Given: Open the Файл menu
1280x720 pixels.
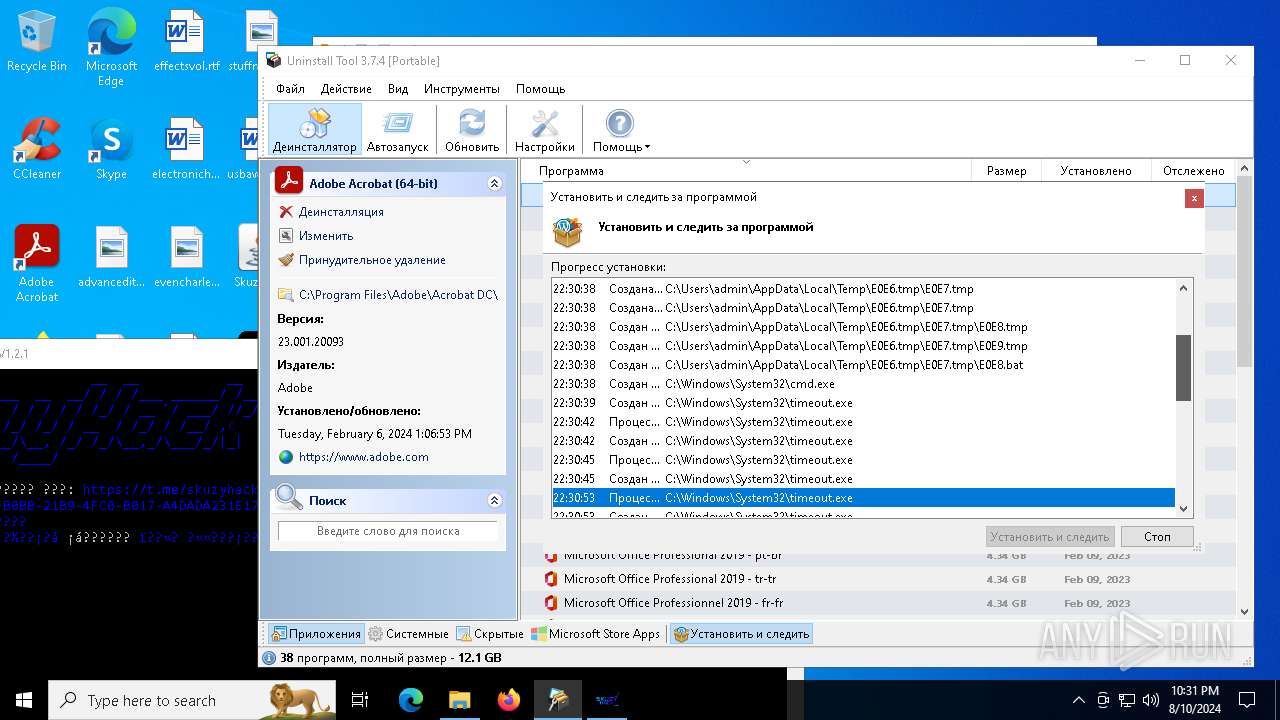Looking at the screenshot, I should tap(290, 89).
